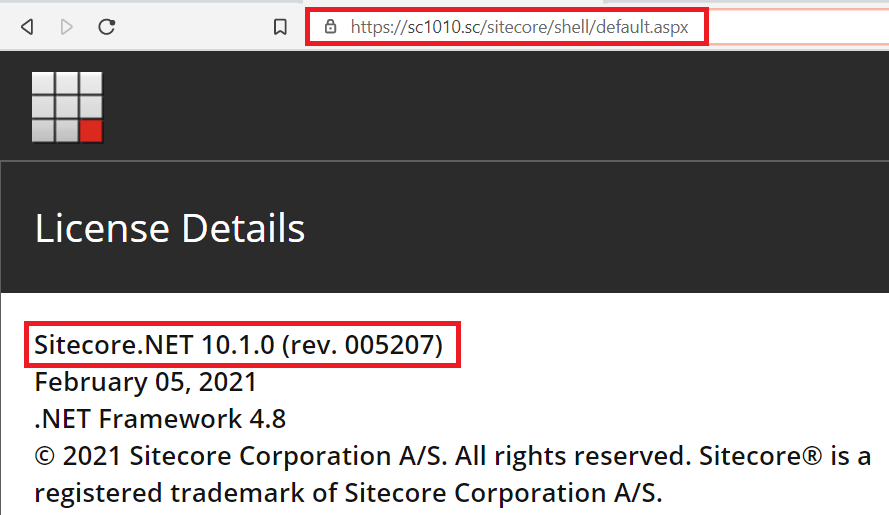Click the dark banner right of License Details
The width and height of the screenshot is (889, 515).
(x=600, y=229)
